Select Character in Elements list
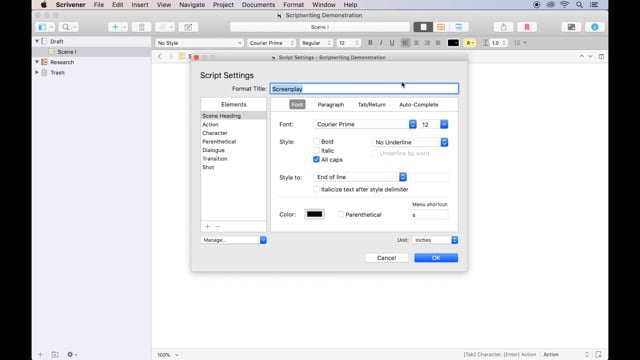This screenshot has width=640, height=360. [233, 133]
